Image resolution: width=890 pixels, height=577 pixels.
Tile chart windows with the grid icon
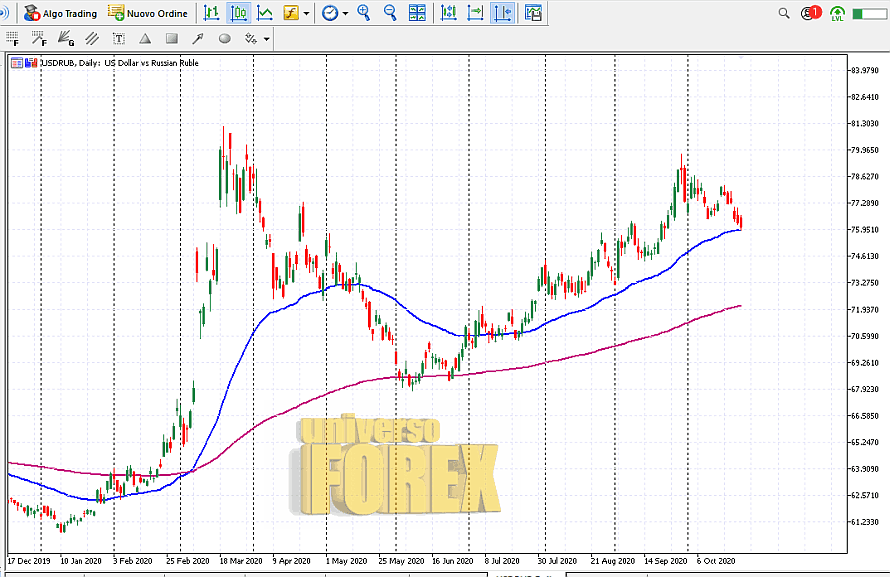[x=417, y=13]
